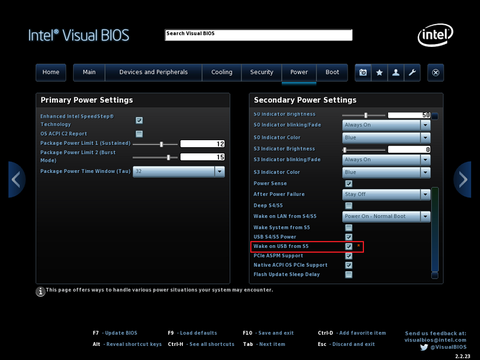Open Wake on LAN from S4/S5 dropdown
The height and width of the screenshot is (360, 480).
(386, 216)
